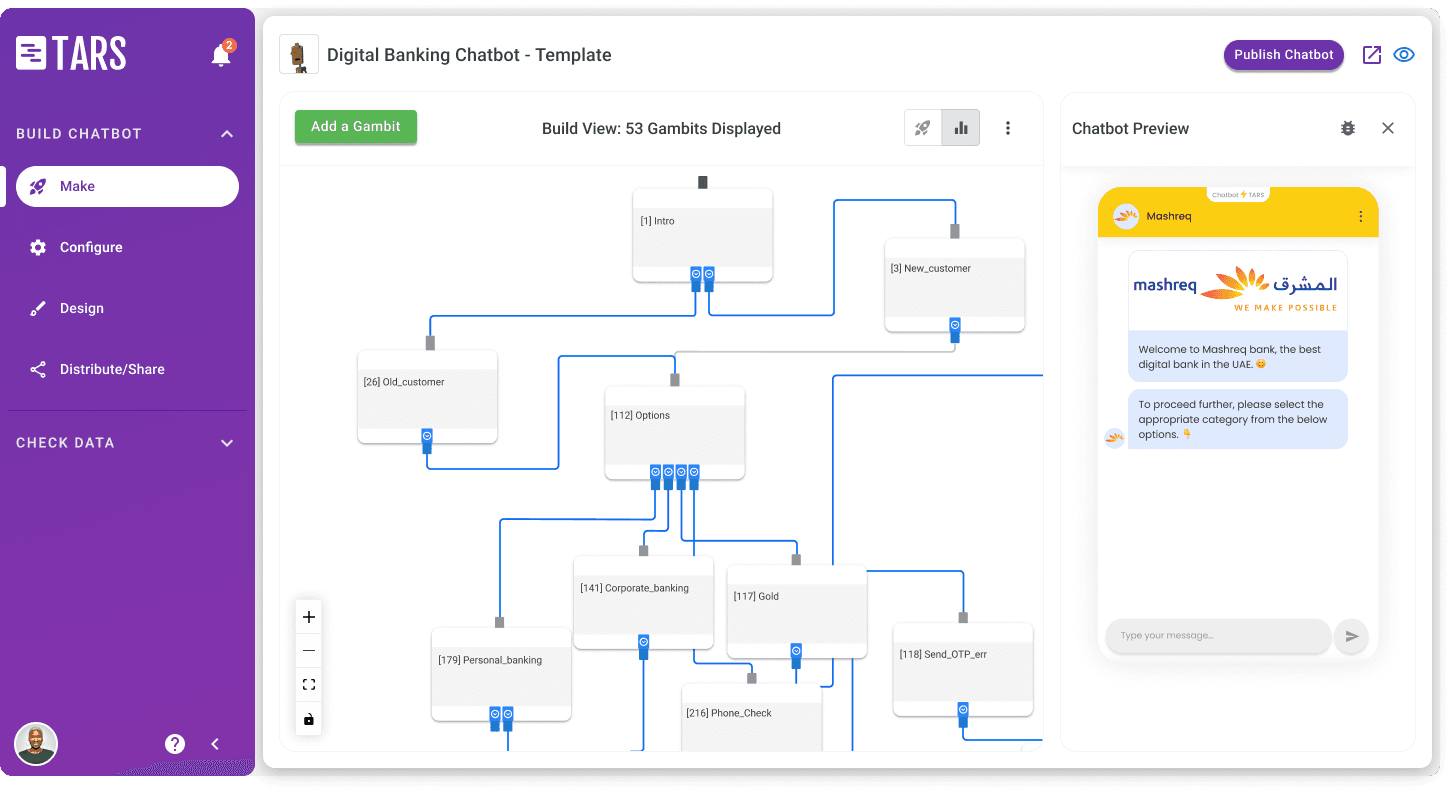Click the chatbot avatar beside the title

point(298,55)
